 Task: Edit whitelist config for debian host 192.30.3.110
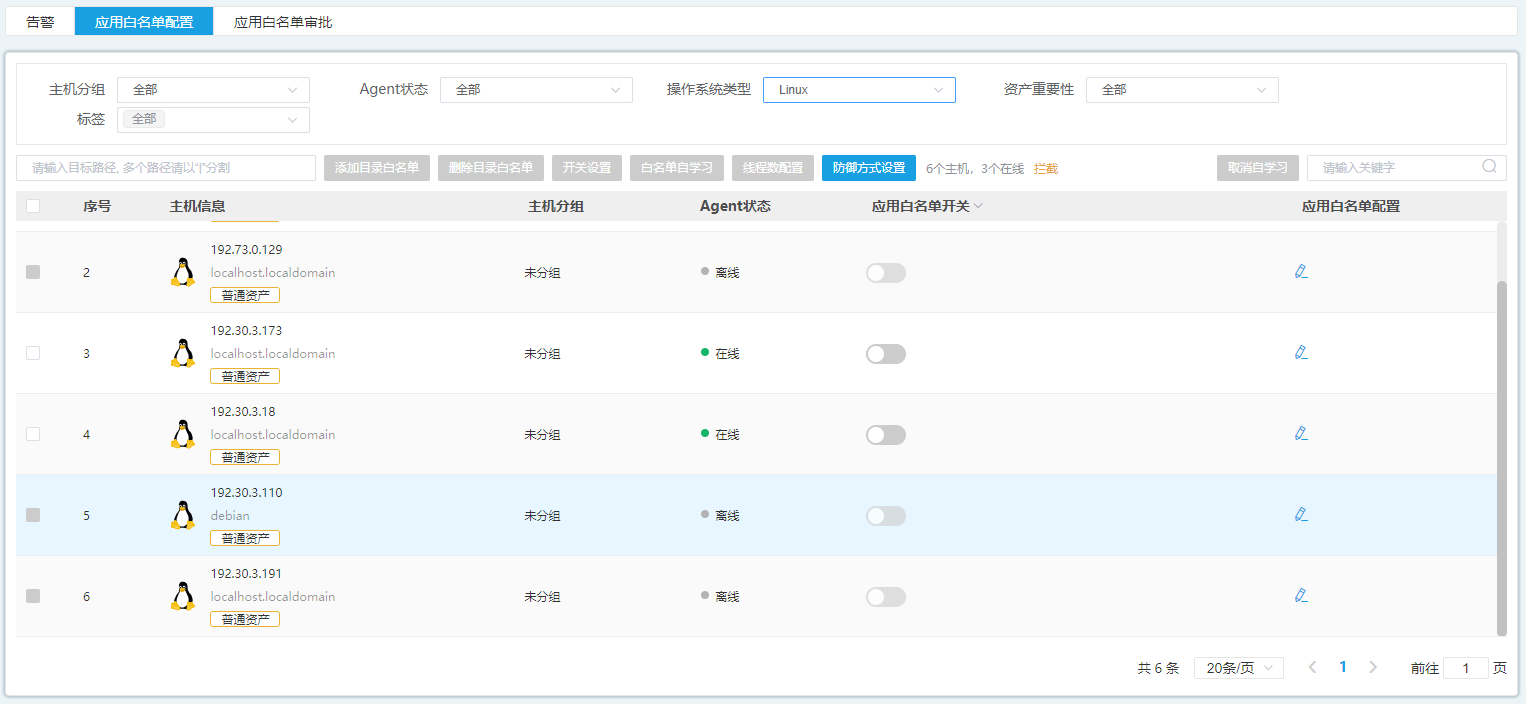pyautogui.click(x=1300, y=514)
